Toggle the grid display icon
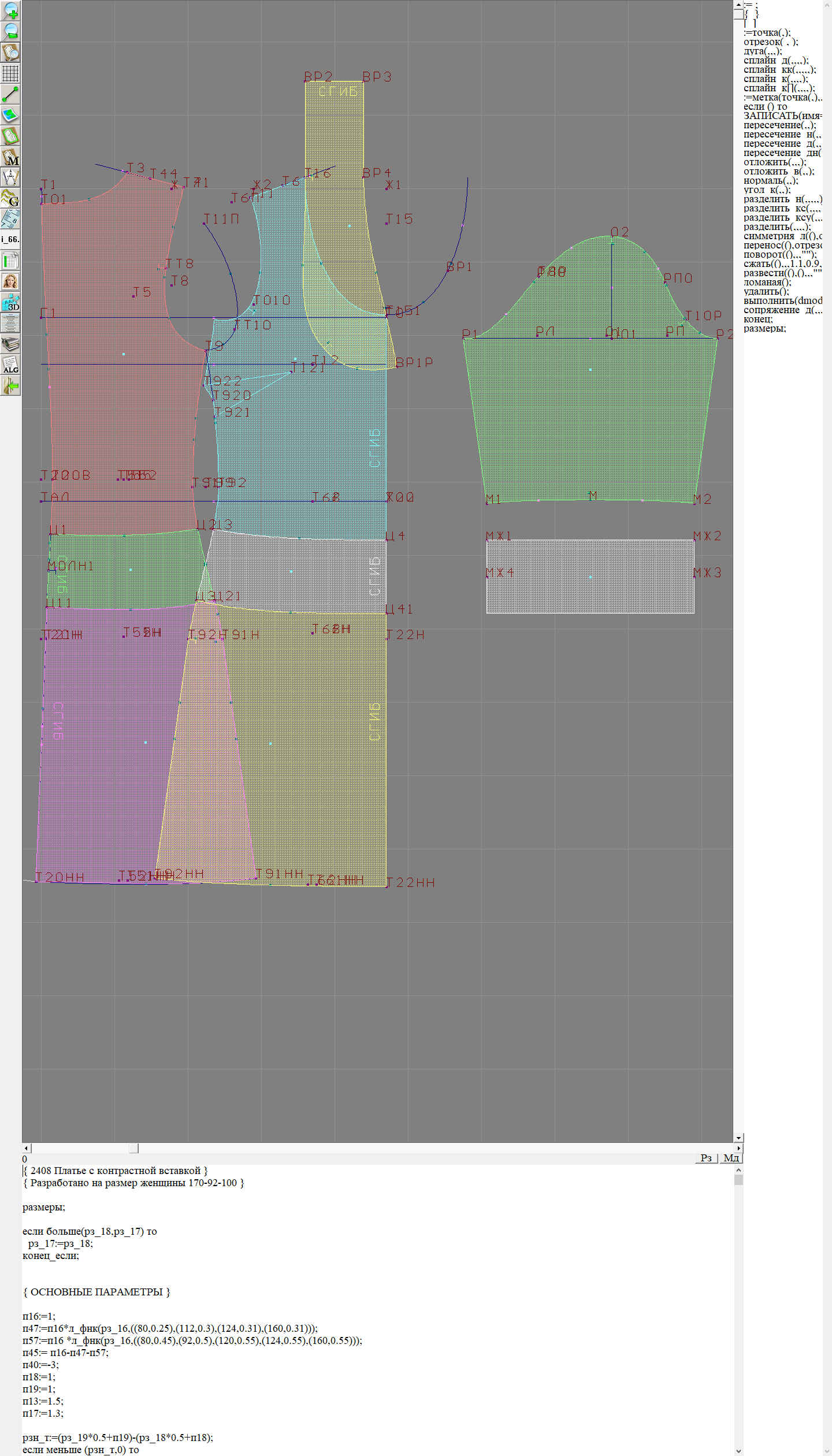This screenshot has width=832, height=1456. point(10,73)
